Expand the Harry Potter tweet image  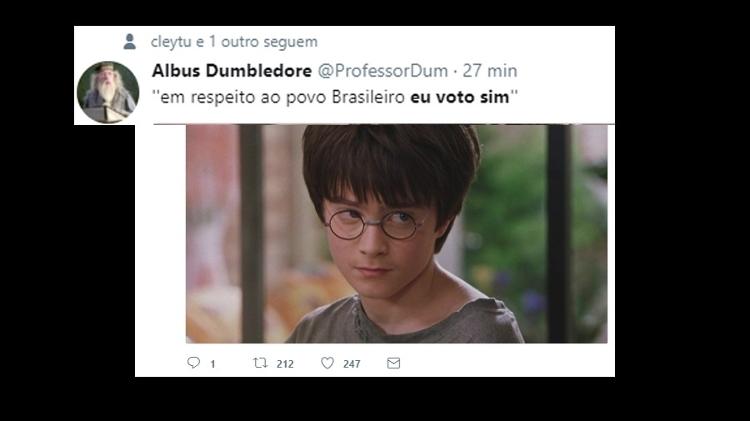click(397, 233)
